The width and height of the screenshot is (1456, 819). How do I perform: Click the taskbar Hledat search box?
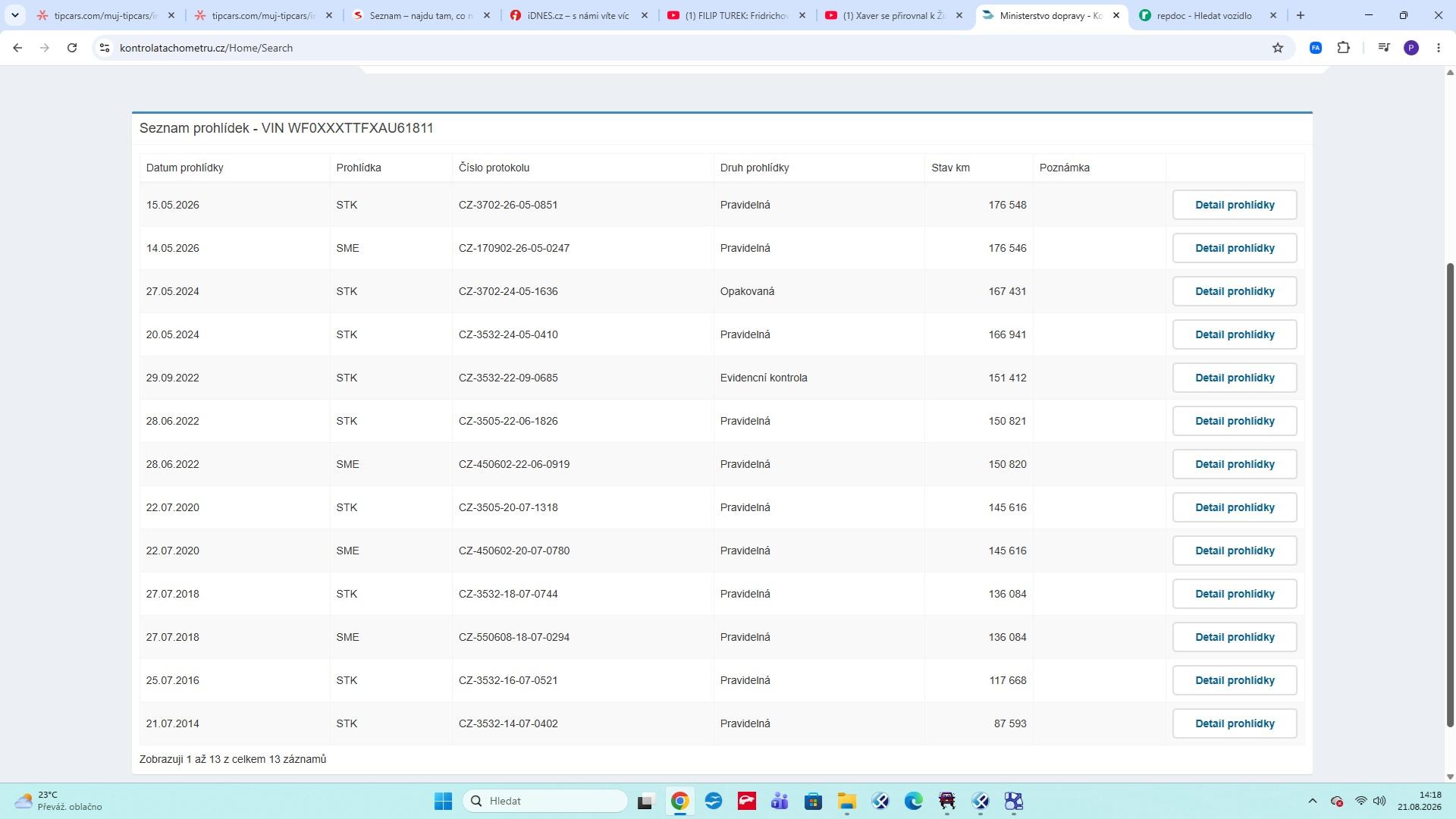545,801
